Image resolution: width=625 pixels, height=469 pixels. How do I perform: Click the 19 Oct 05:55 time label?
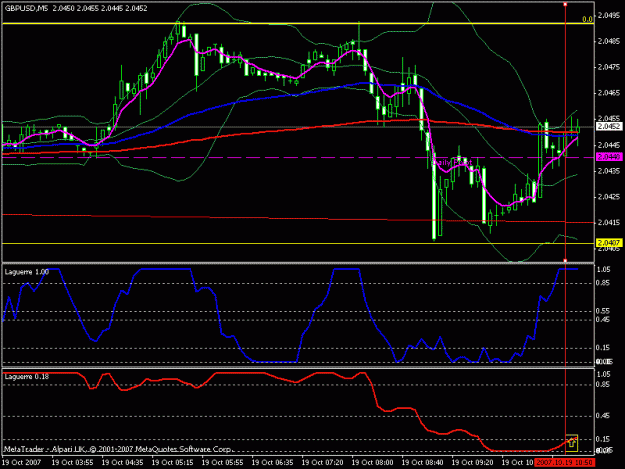point(222,463)
